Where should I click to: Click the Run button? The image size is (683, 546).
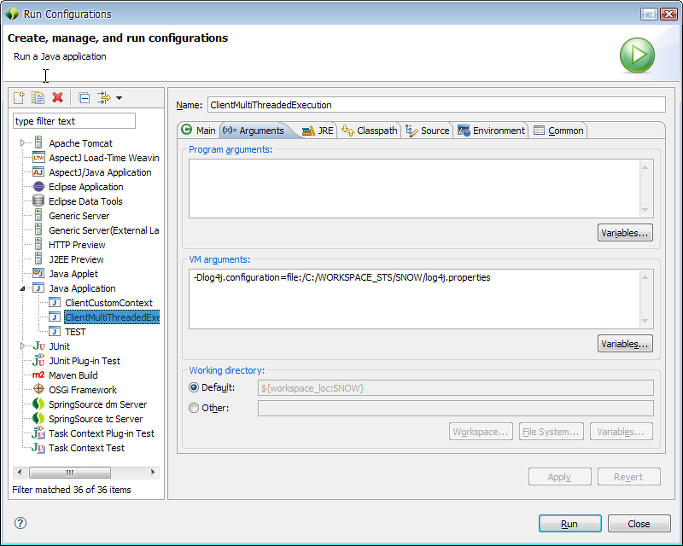pyautogui.click(x=570, y=523)
